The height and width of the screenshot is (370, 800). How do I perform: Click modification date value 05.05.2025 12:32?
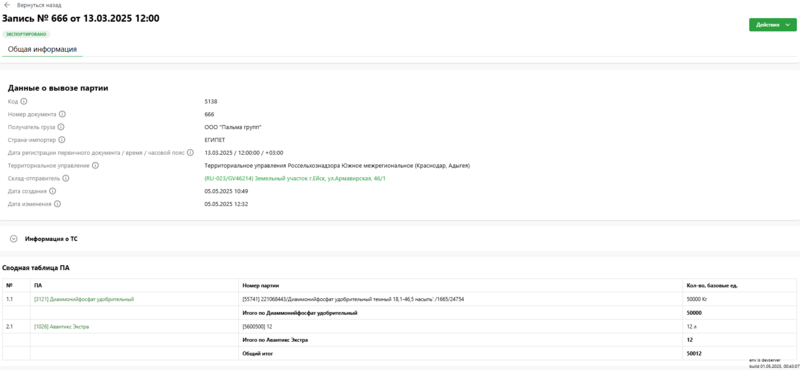click(226, 204)
